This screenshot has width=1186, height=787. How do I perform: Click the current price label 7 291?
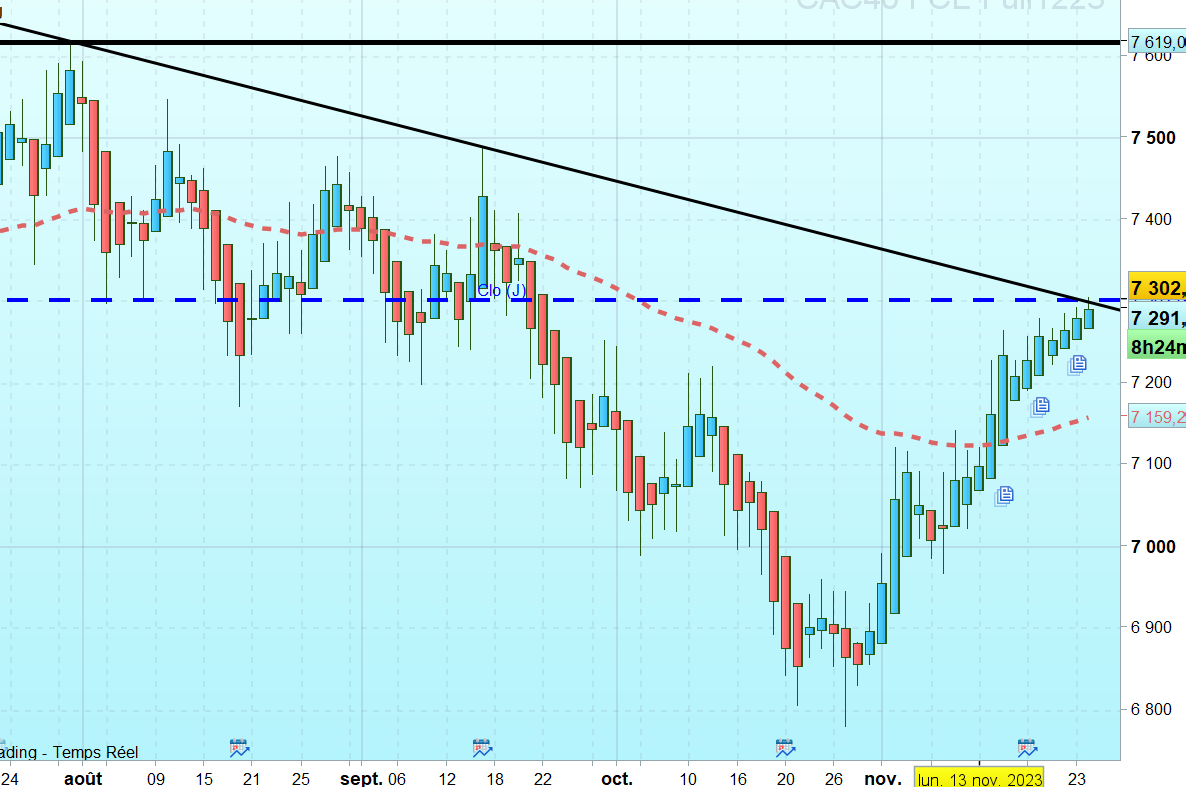pyautogui.click(x=1157, y=318)
